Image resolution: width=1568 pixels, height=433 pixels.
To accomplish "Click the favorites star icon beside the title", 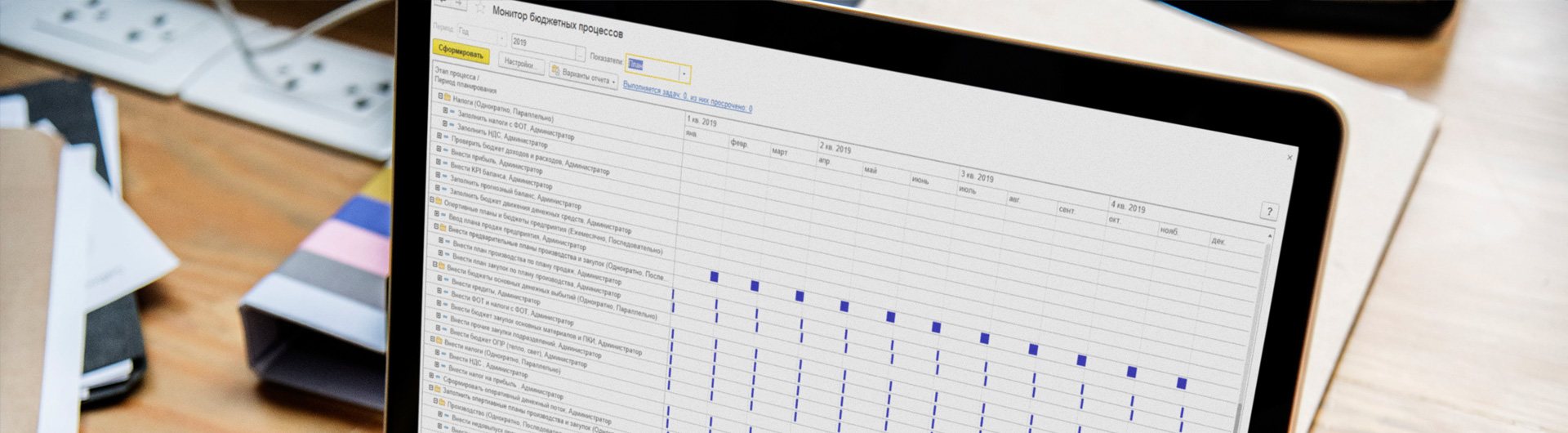I will click(480, 8).
